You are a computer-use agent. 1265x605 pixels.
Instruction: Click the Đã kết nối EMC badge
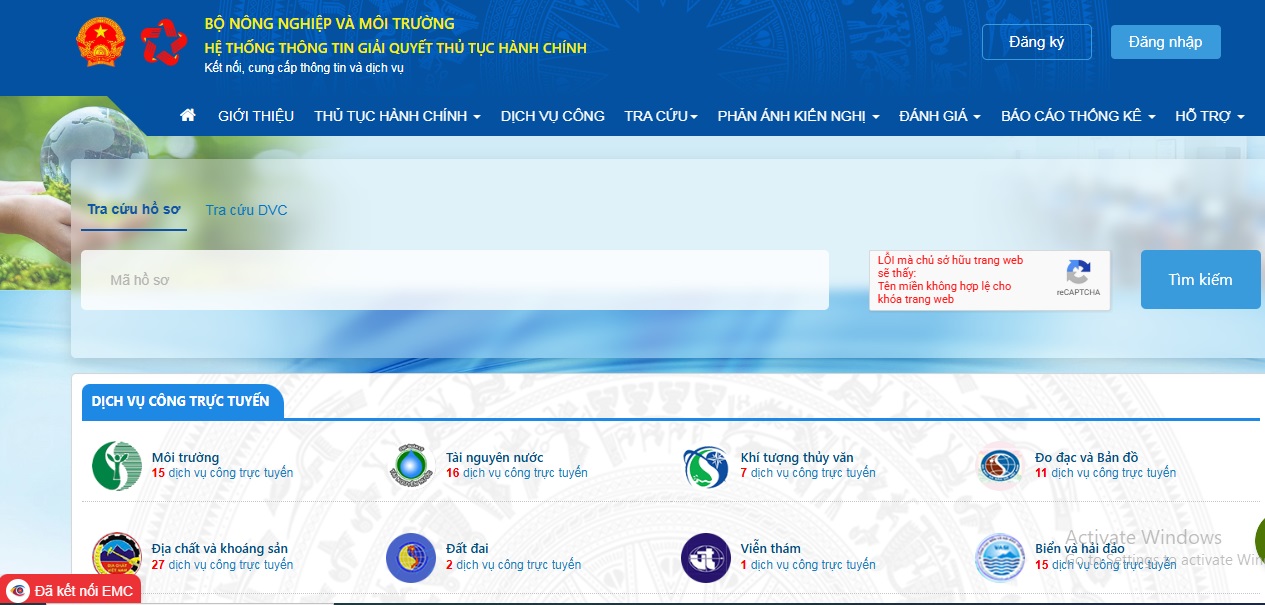[x=70, y=590]
